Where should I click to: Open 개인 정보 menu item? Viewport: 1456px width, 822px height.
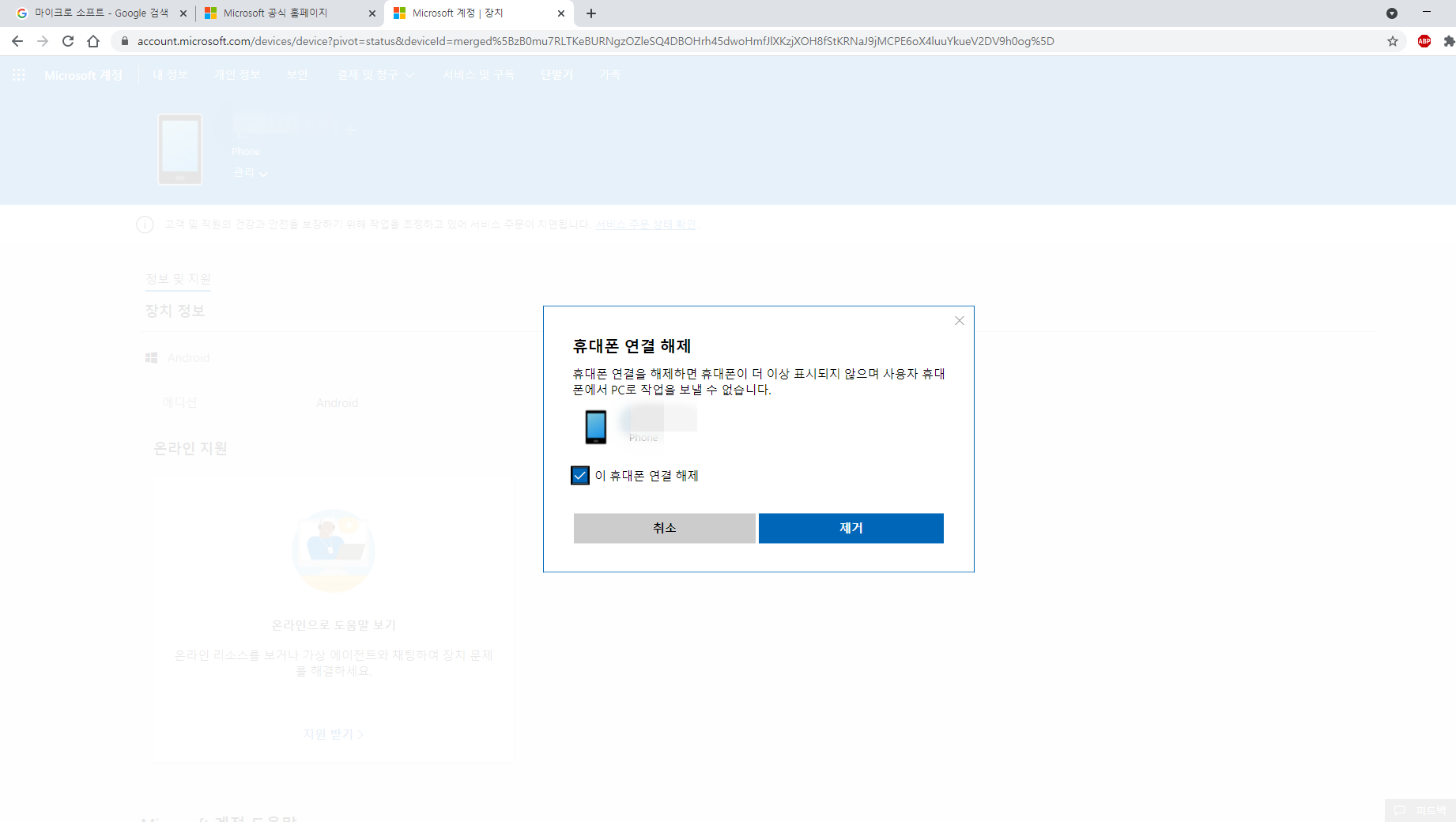tap(237, 74)
